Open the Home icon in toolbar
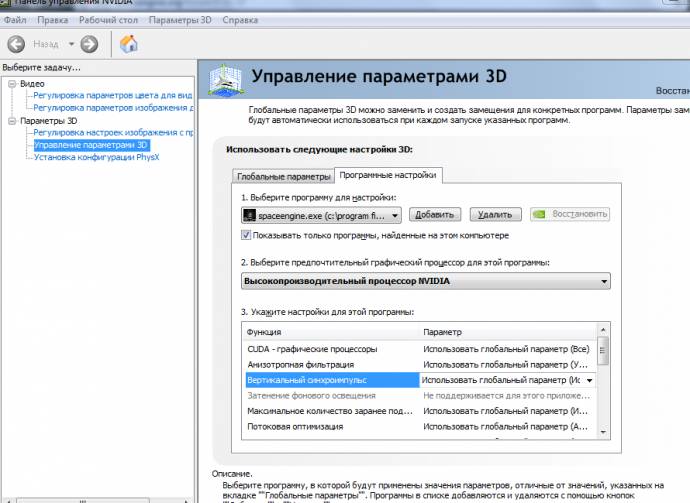Viewport: 690px width, 503px height. pyautogui.click(x=128, y=44)
